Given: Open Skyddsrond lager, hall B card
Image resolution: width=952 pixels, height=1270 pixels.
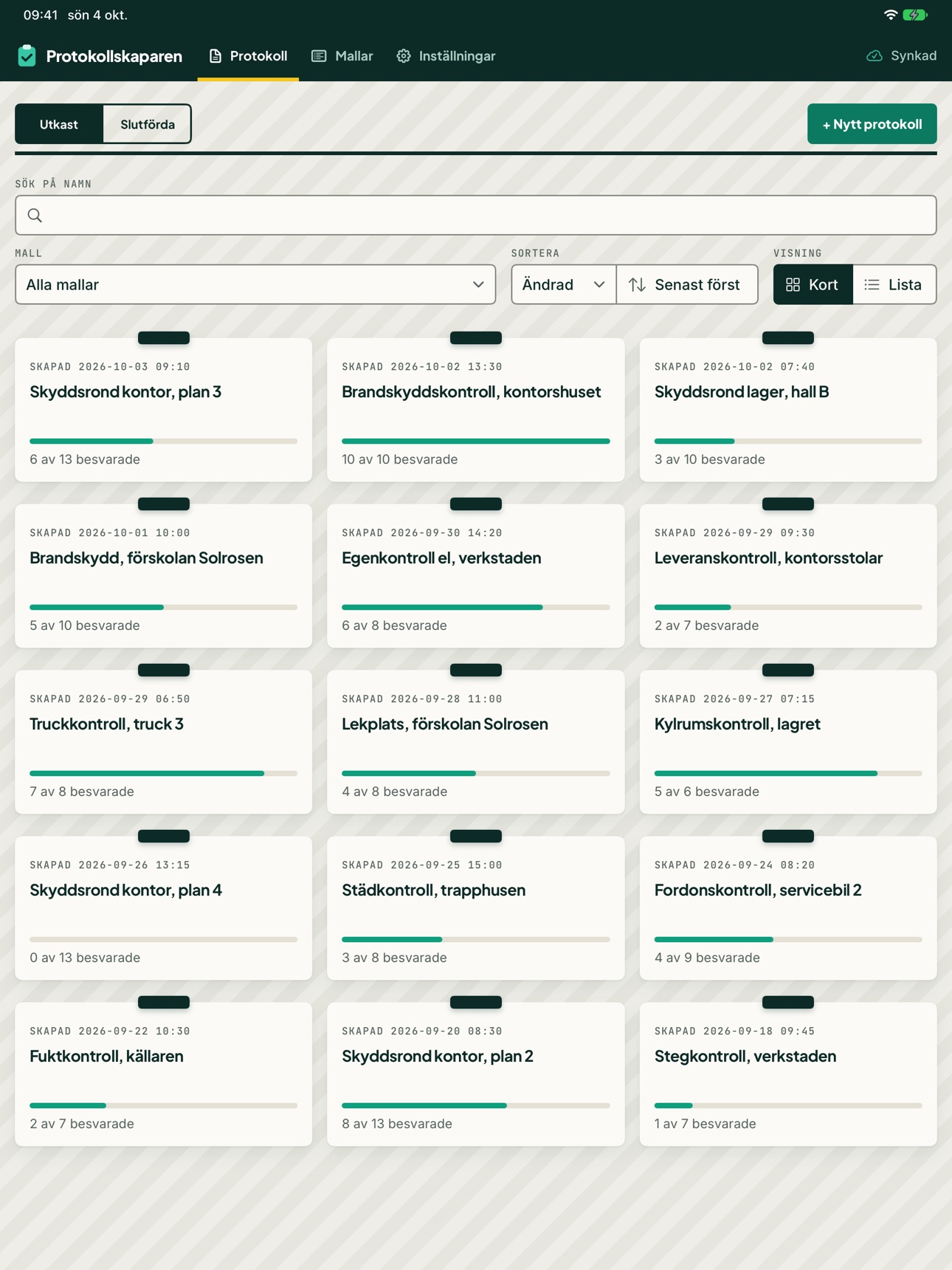Looking at the screenshot, I should (x=788, y=411).
